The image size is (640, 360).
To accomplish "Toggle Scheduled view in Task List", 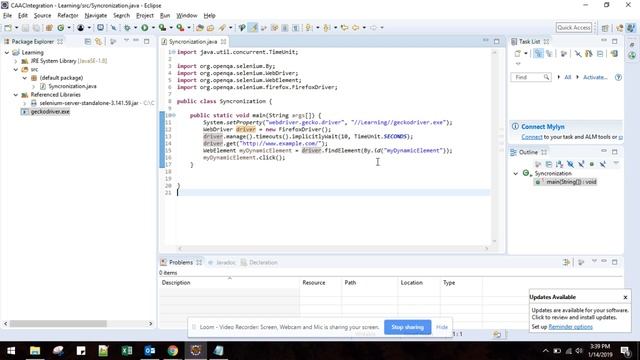I will [x=549, y=53].
